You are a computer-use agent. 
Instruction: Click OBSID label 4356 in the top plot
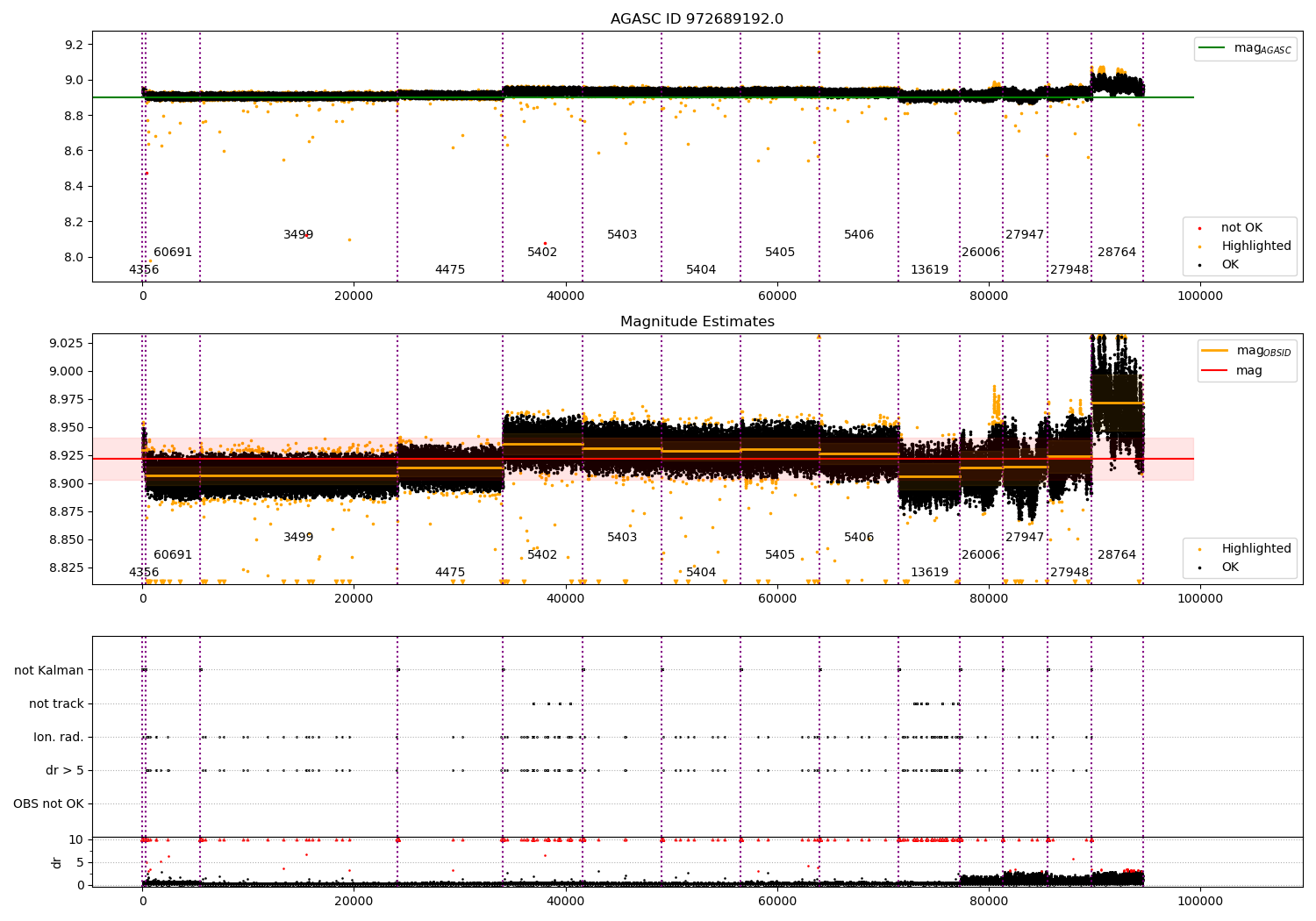click(x=144, y=270)
